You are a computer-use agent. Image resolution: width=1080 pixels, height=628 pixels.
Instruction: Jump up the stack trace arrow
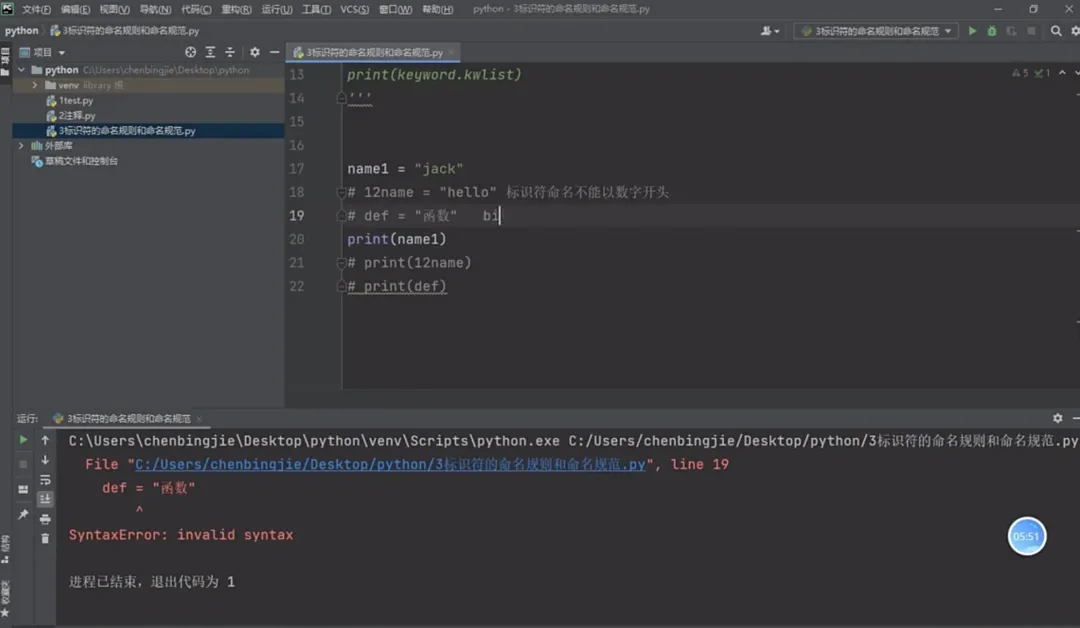pos(45,439)
